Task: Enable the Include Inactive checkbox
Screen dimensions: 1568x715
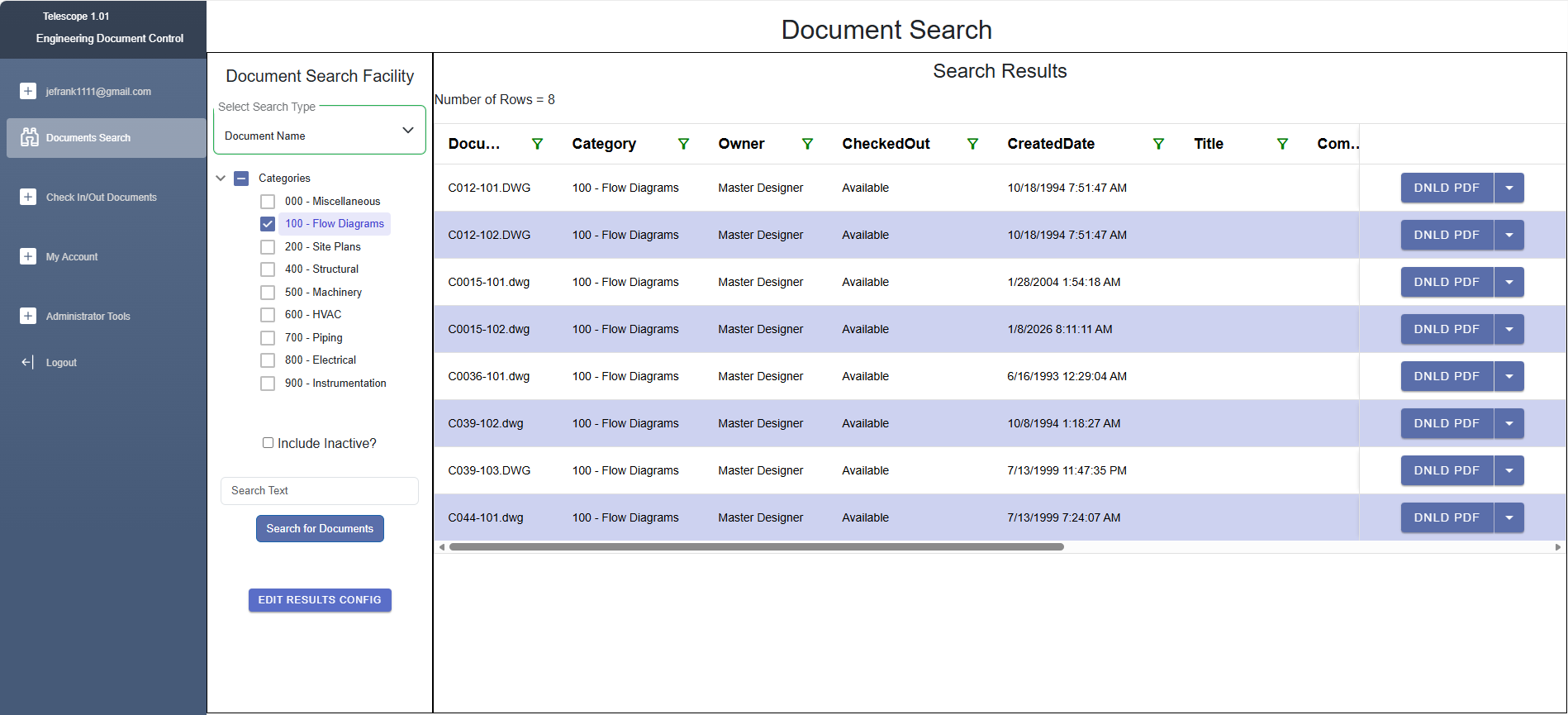Action: pos(268,443)
